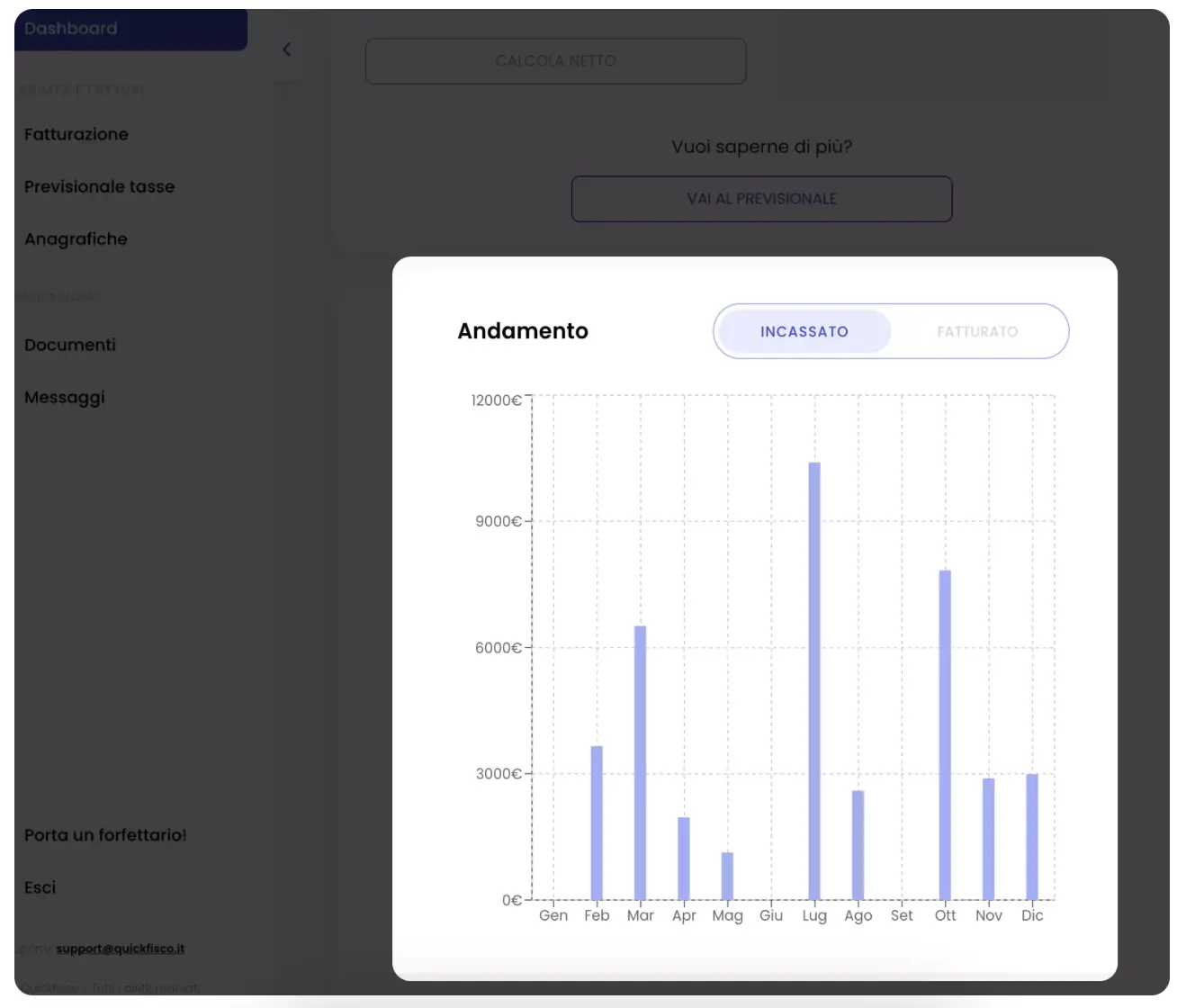
Task: Switch chart to FATTURATO view
Action: click(977, 331)
